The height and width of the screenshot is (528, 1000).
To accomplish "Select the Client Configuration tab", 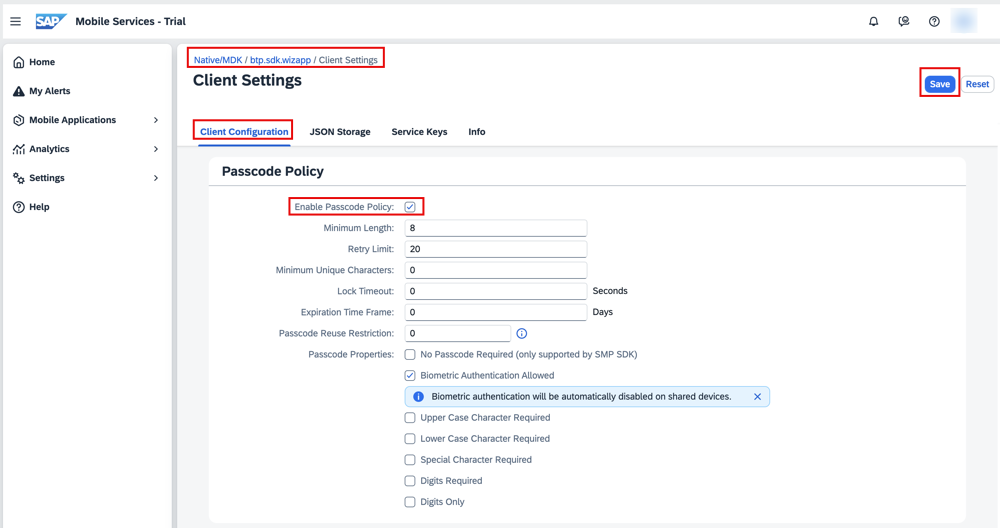I will [244, 132].
